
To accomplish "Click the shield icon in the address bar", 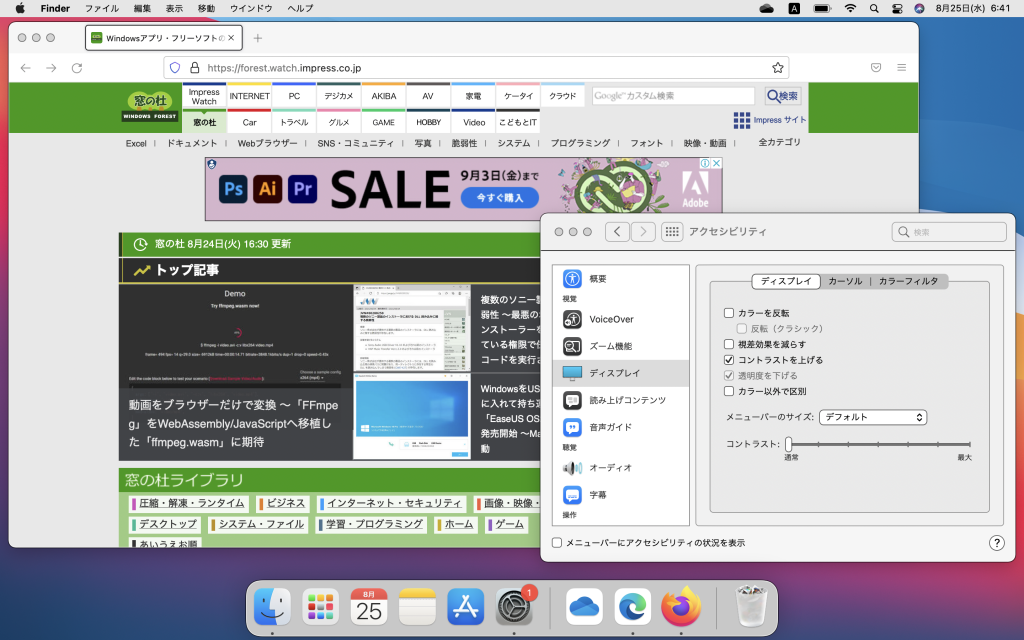I will point(178,66).
